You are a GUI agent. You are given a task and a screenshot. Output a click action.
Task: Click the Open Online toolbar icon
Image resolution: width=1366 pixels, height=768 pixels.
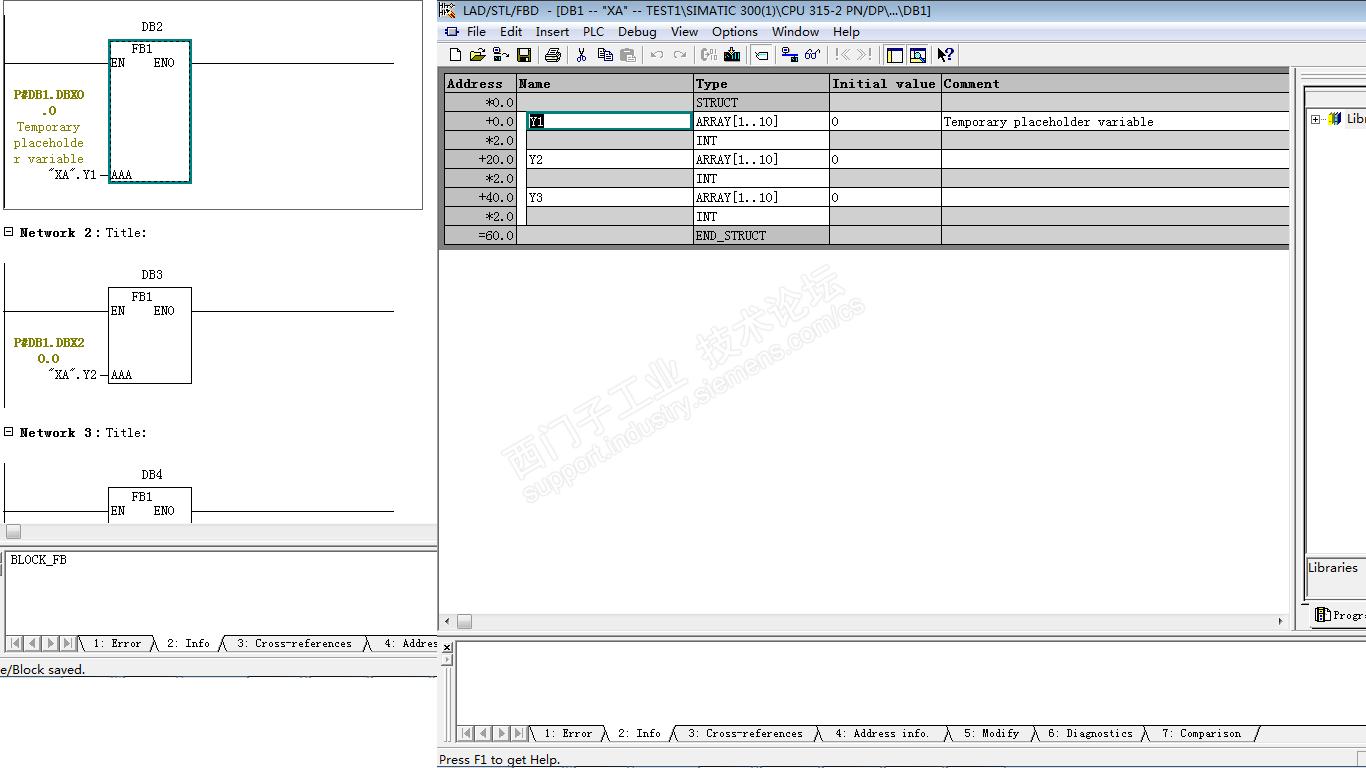pyautogui.click(x=501, y=55)
